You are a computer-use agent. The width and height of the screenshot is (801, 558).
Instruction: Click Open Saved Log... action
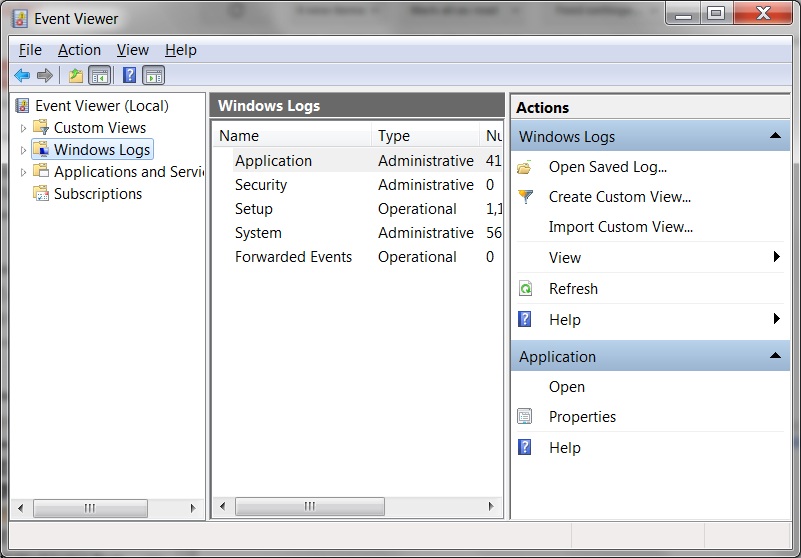tap(608, 167)
